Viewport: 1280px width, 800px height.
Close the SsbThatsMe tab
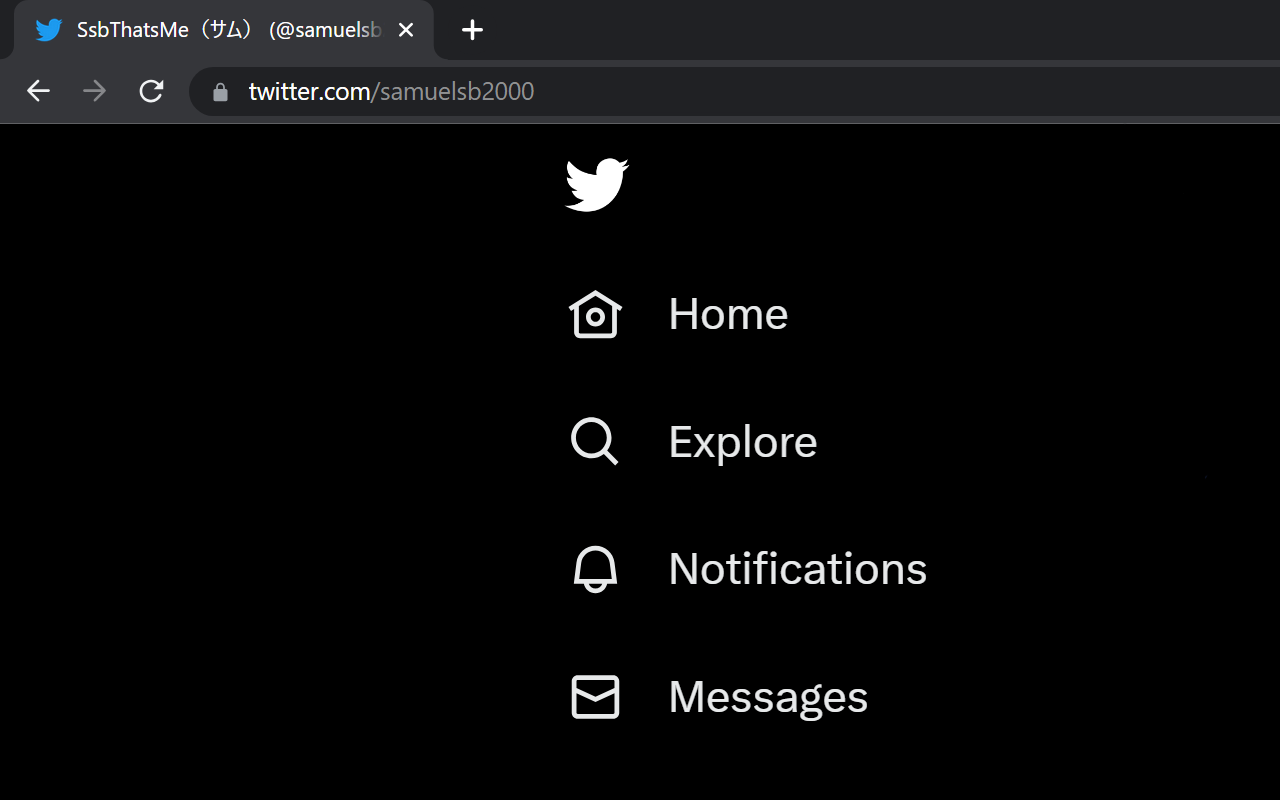pos(406,30)
